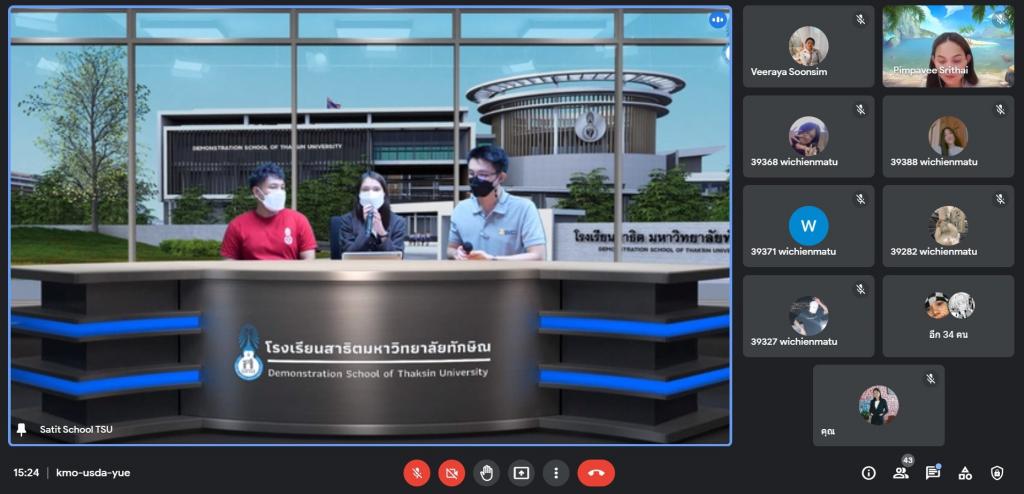Screen dimensions: 1024x494
Task: Select Veeraya Soonsim participant tile
Action: coord(808,46)
